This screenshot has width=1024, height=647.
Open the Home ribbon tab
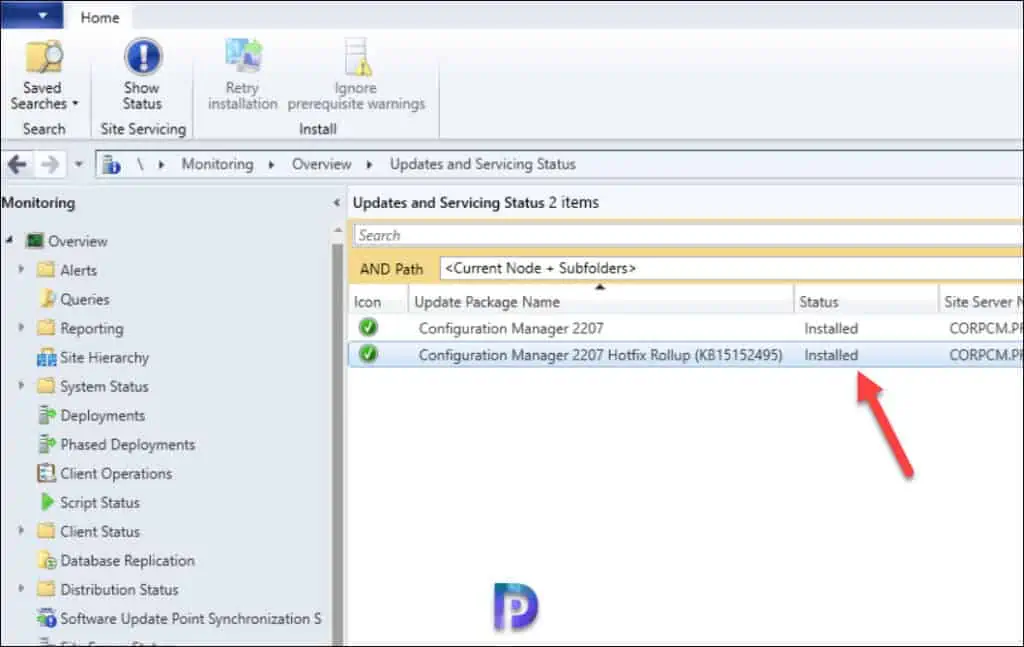click(x=100, y=18)
